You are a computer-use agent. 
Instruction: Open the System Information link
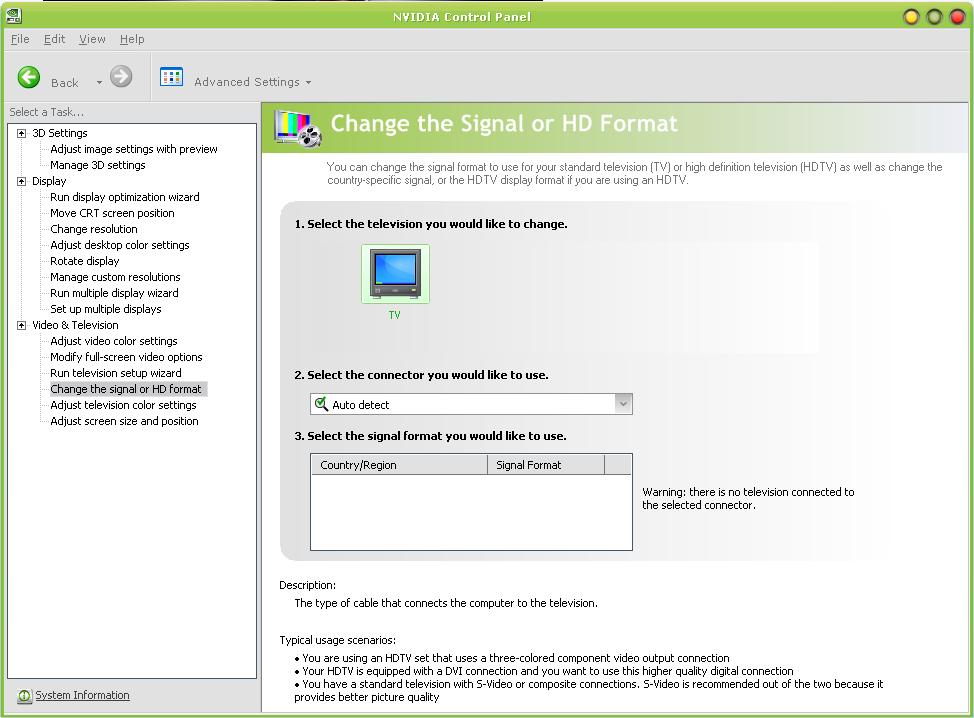click(82, 695)
